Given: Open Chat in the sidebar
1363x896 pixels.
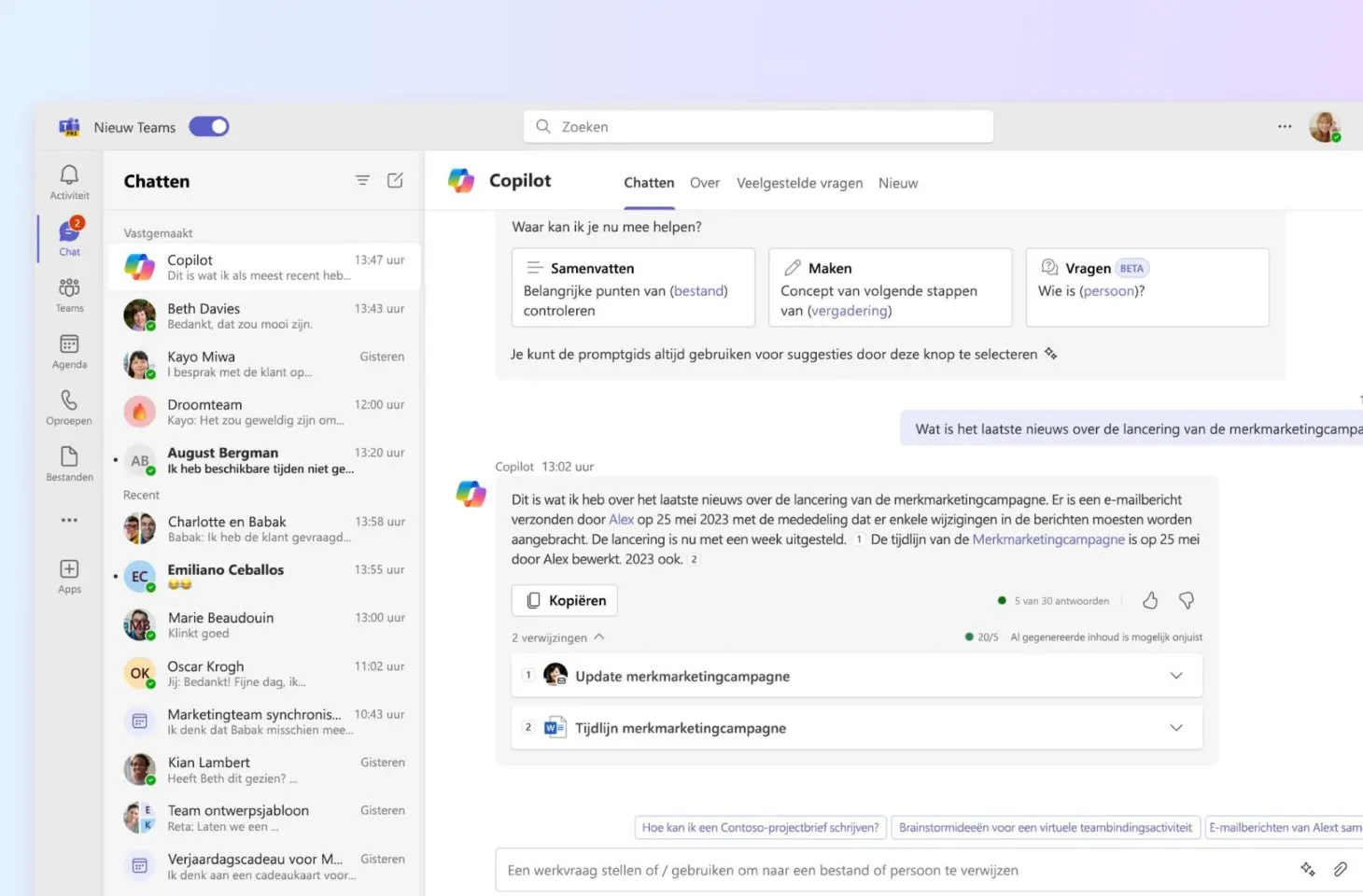Looking at the screenshot, I should (x=69, y=238).
